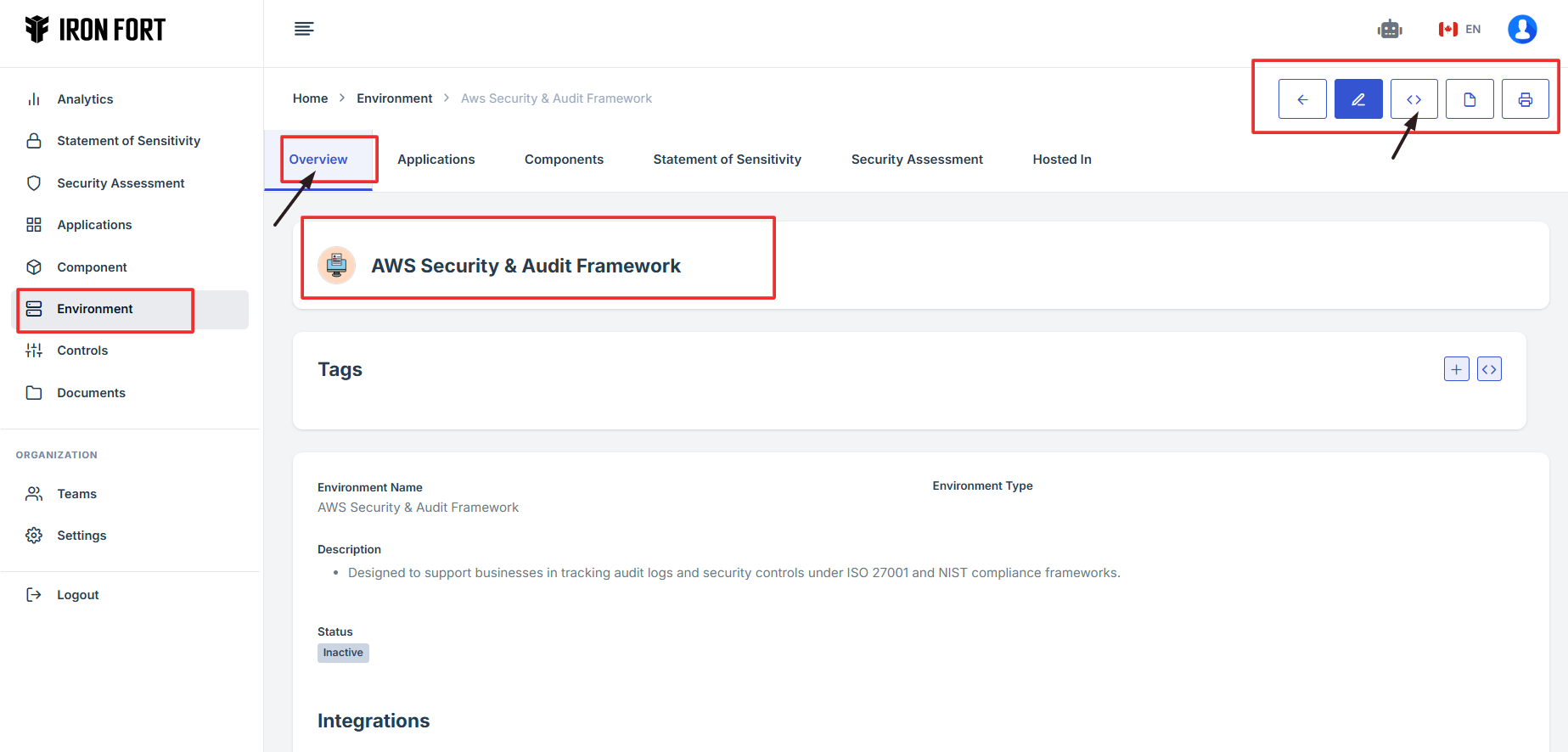The height and width of the screenshot is (752, 1568).
Task: Open Analytics in the sidebar
Action: click(x=85, y=99)
